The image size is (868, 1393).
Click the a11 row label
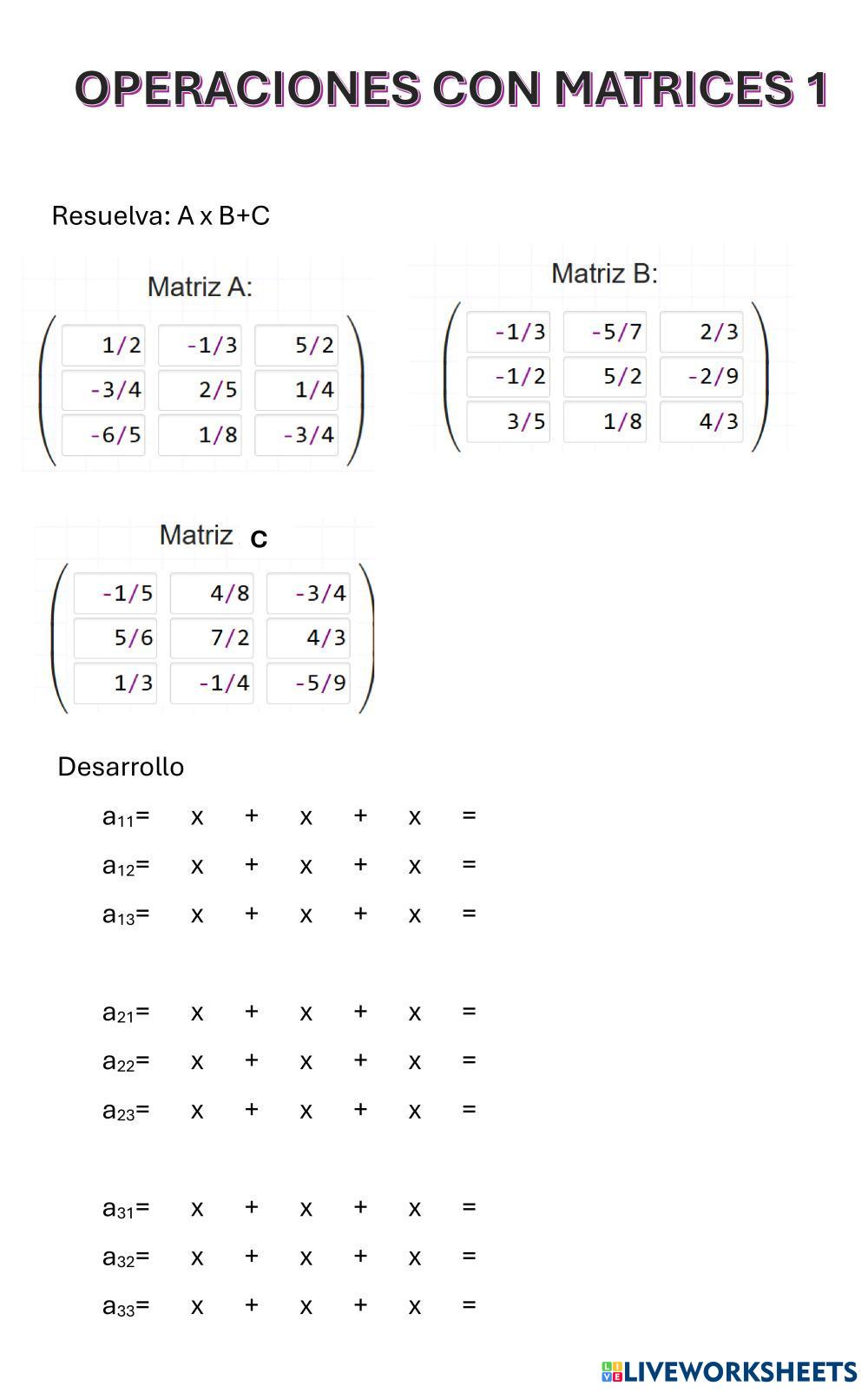[x=125, y=817]
